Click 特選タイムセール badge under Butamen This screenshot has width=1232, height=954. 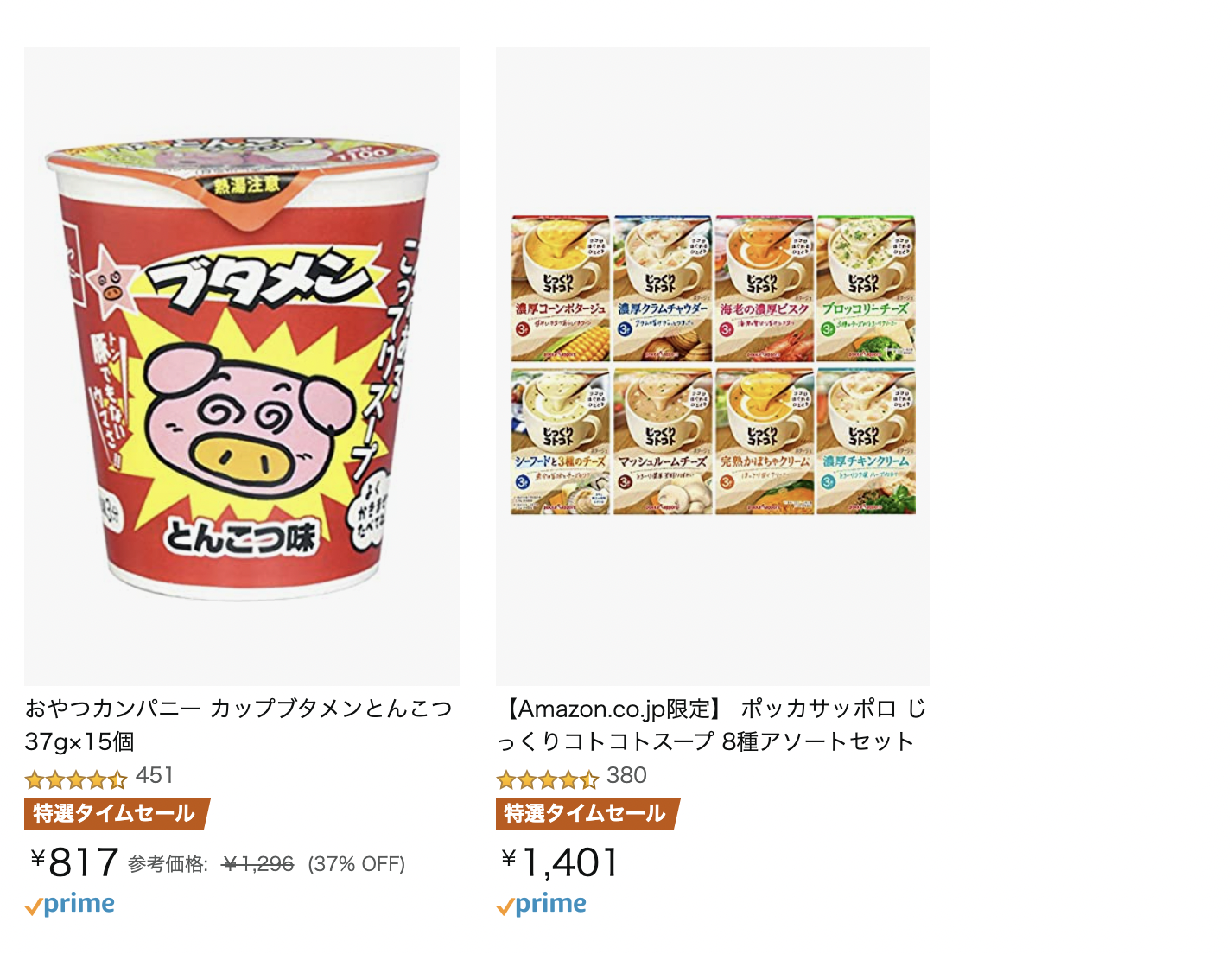point(117,813)
